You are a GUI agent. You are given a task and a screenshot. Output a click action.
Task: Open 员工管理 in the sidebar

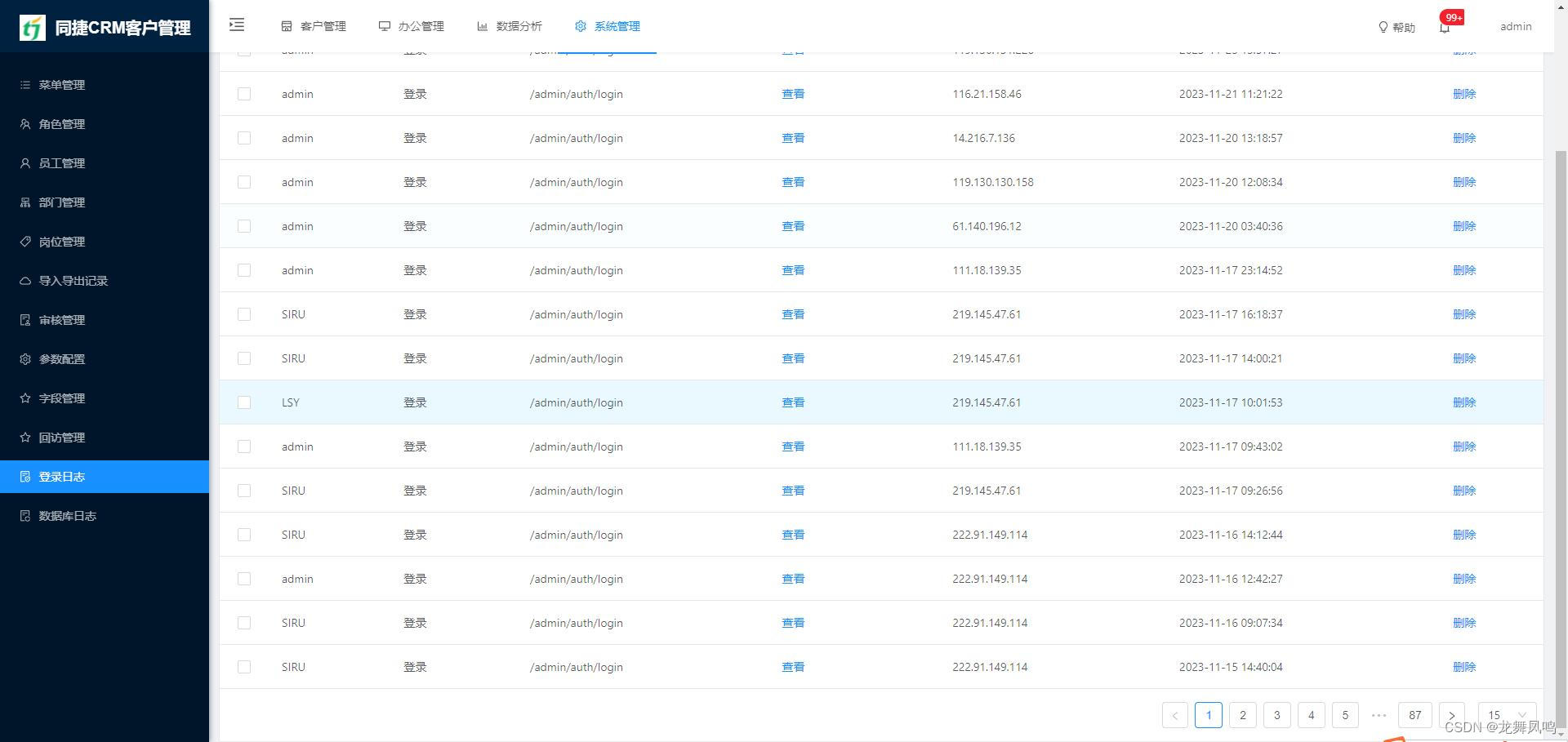point(105,163)
